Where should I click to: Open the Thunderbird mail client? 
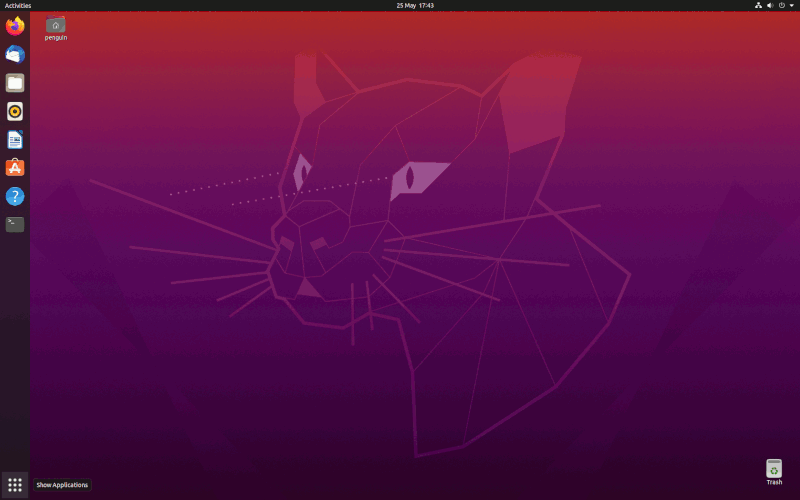pyautogui.click(x=15, y=55)
